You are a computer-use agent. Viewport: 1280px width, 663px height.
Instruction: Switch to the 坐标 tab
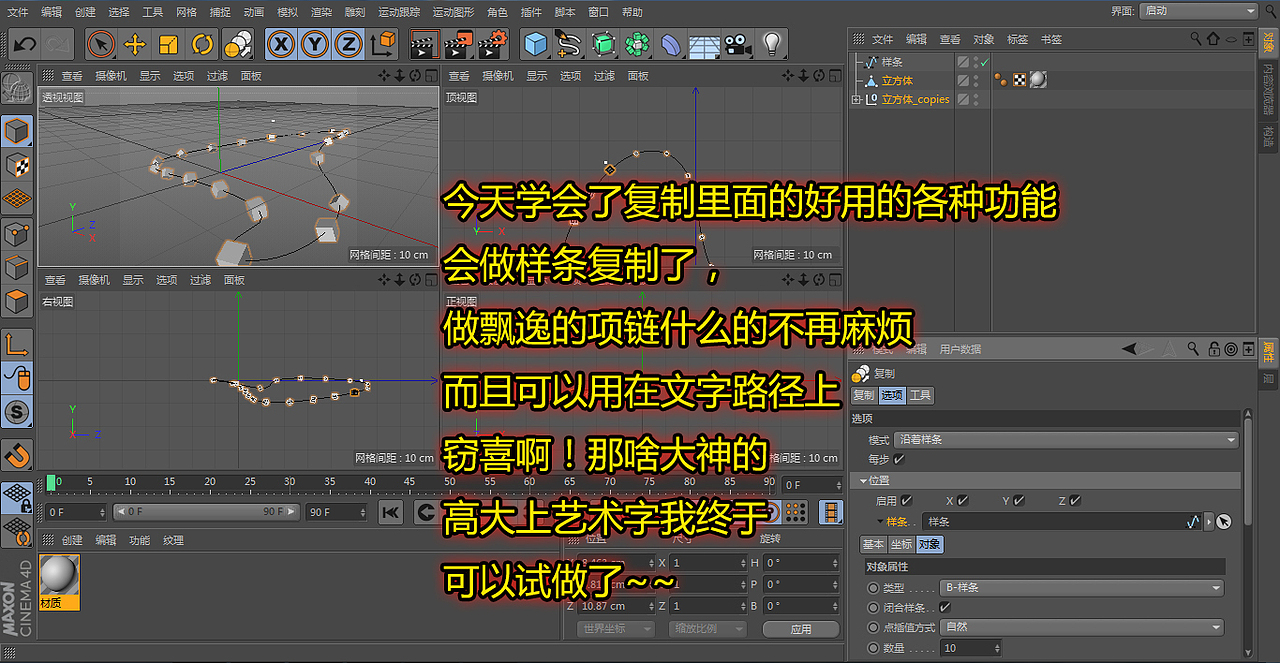click(x=901, y=545)
